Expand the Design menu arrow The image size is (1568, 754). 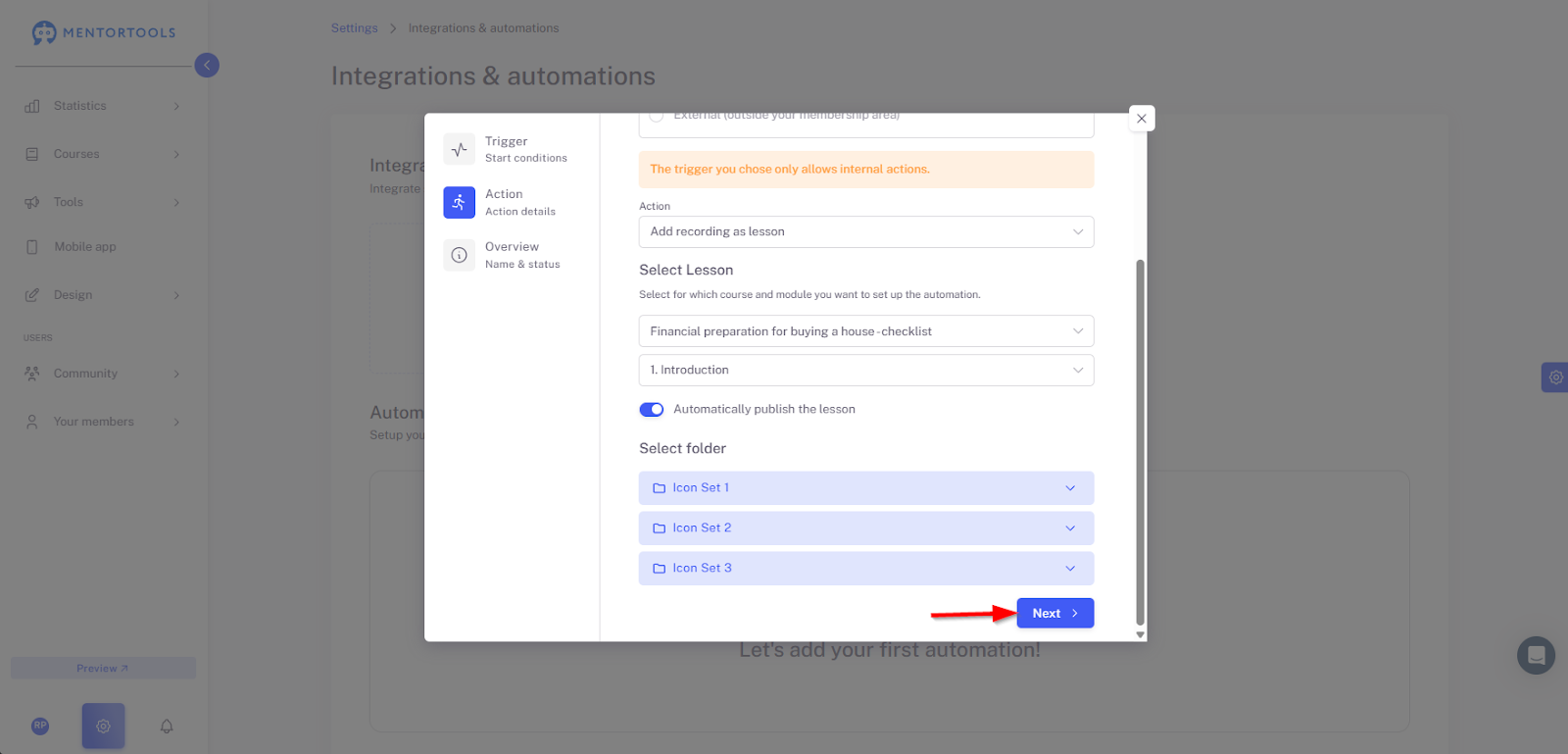pyautogui.click(x=176, y=295)
